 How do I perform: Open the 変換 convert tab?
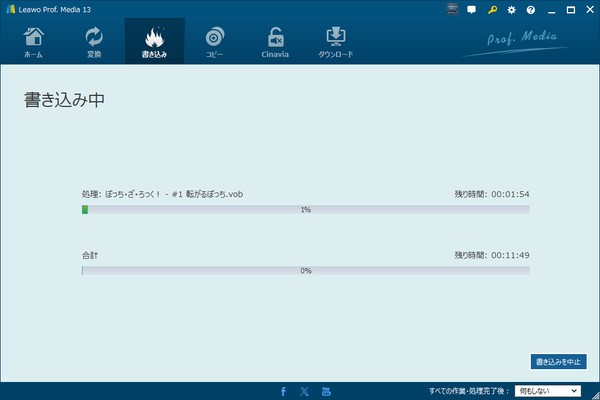coord(94,41)
